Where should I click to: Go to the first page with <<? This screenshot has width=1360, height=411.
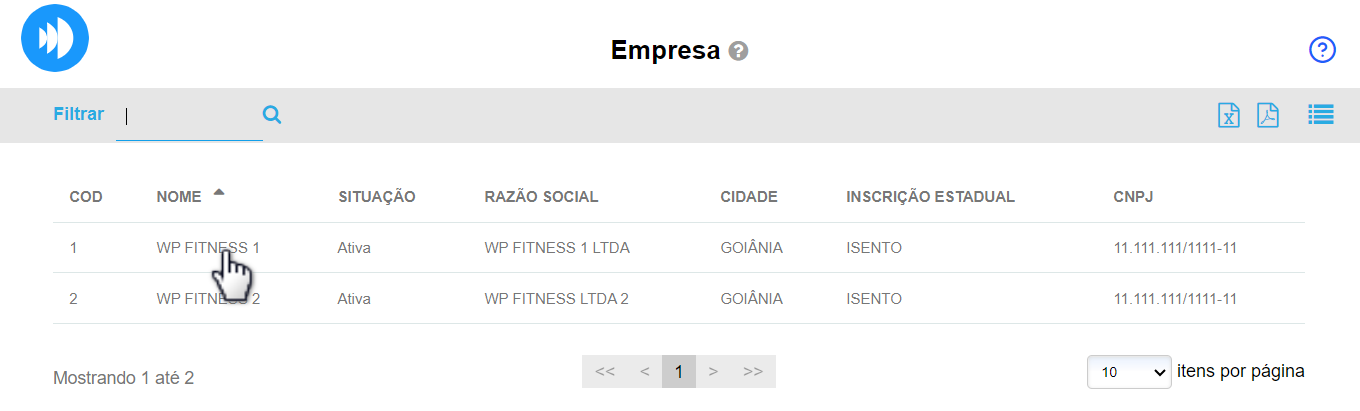(x=604, y=372)
